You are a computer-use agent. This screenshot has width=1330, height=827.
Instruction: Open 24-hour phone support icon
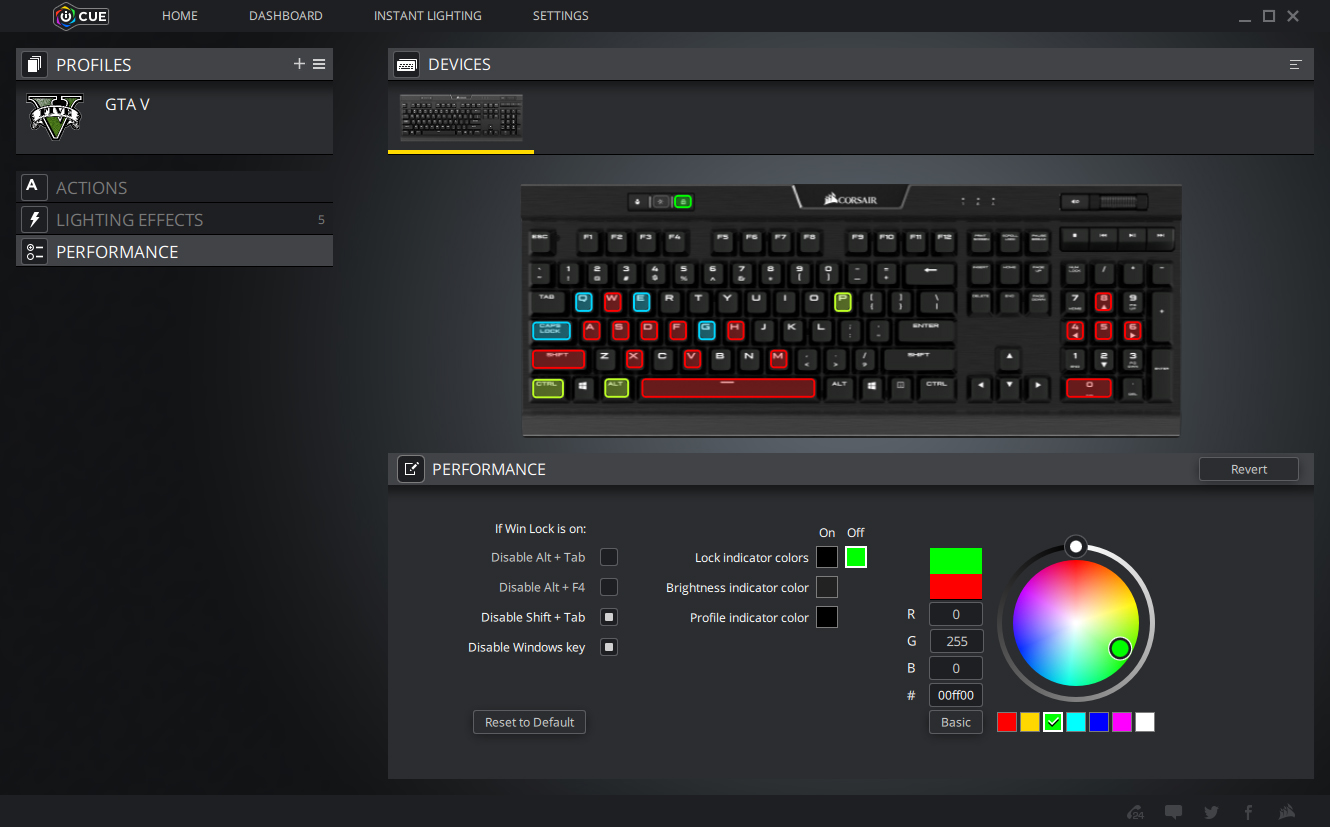click(x=1136, y=812)
